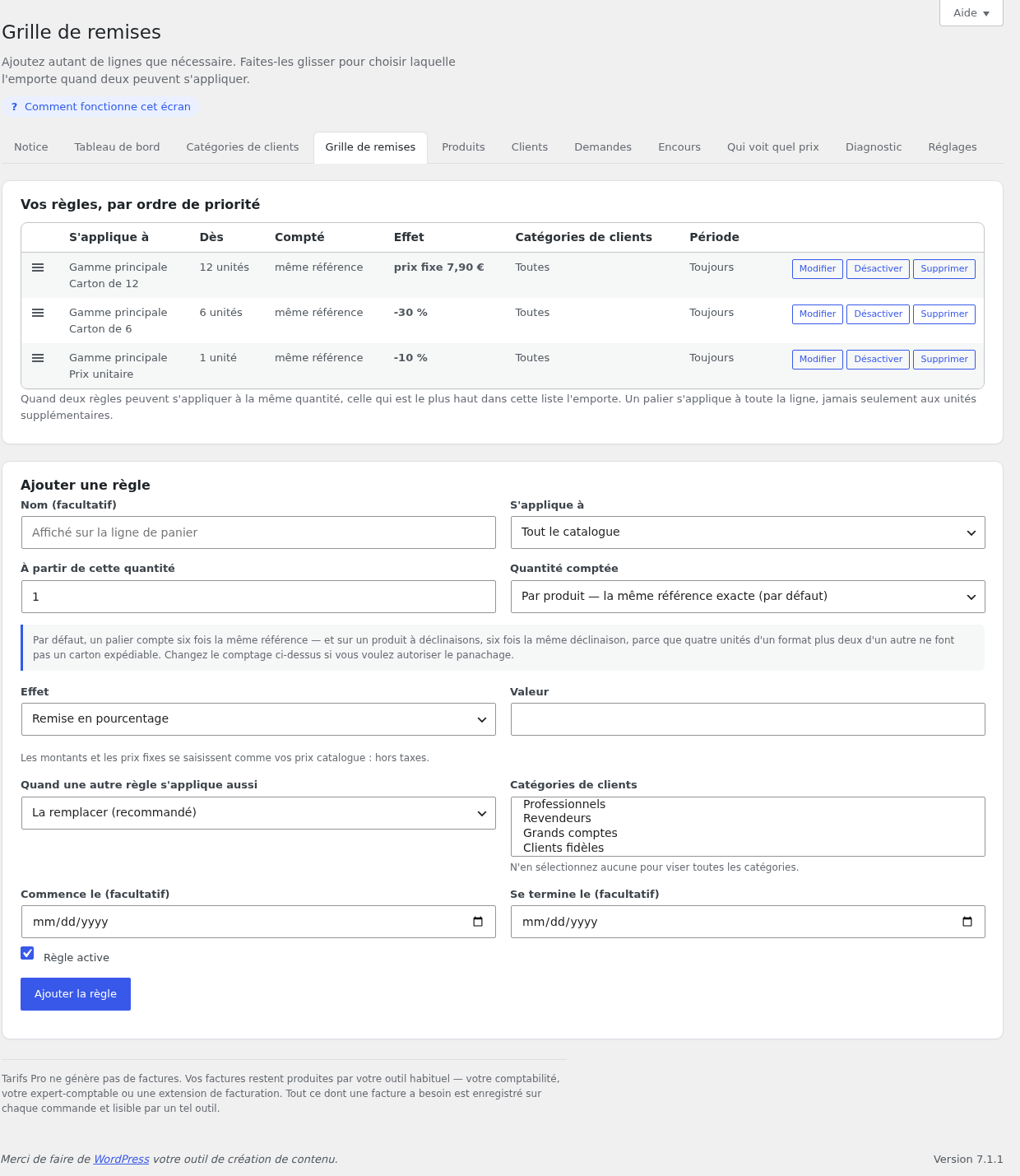Click Supprimer for Carton de 12 rule
1020x1176 pixels.
pyautogui.click(x=944, y=269)
